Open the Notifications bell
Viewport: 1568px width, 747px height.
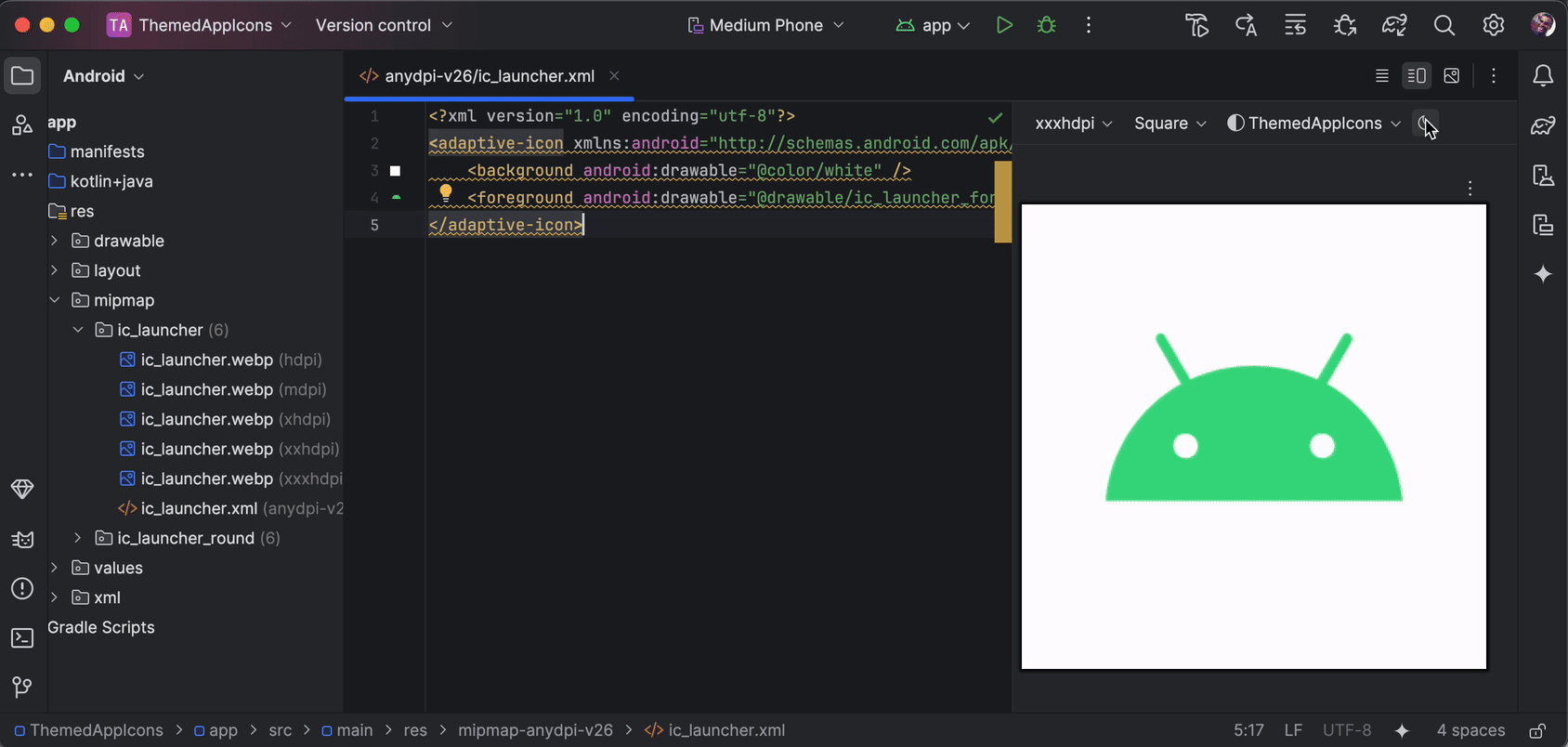[1543, 76]
